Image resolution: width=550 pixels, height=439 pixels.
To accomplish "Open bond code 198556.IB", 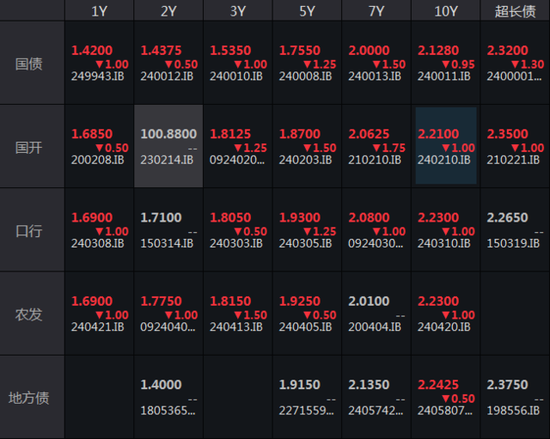I will pyautogui.click(x=513, y=410).
